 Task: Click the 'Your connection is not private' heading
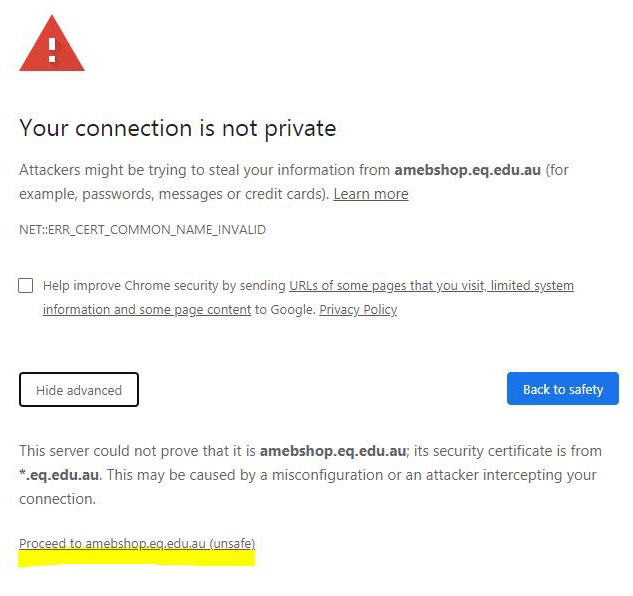(178, 128)
